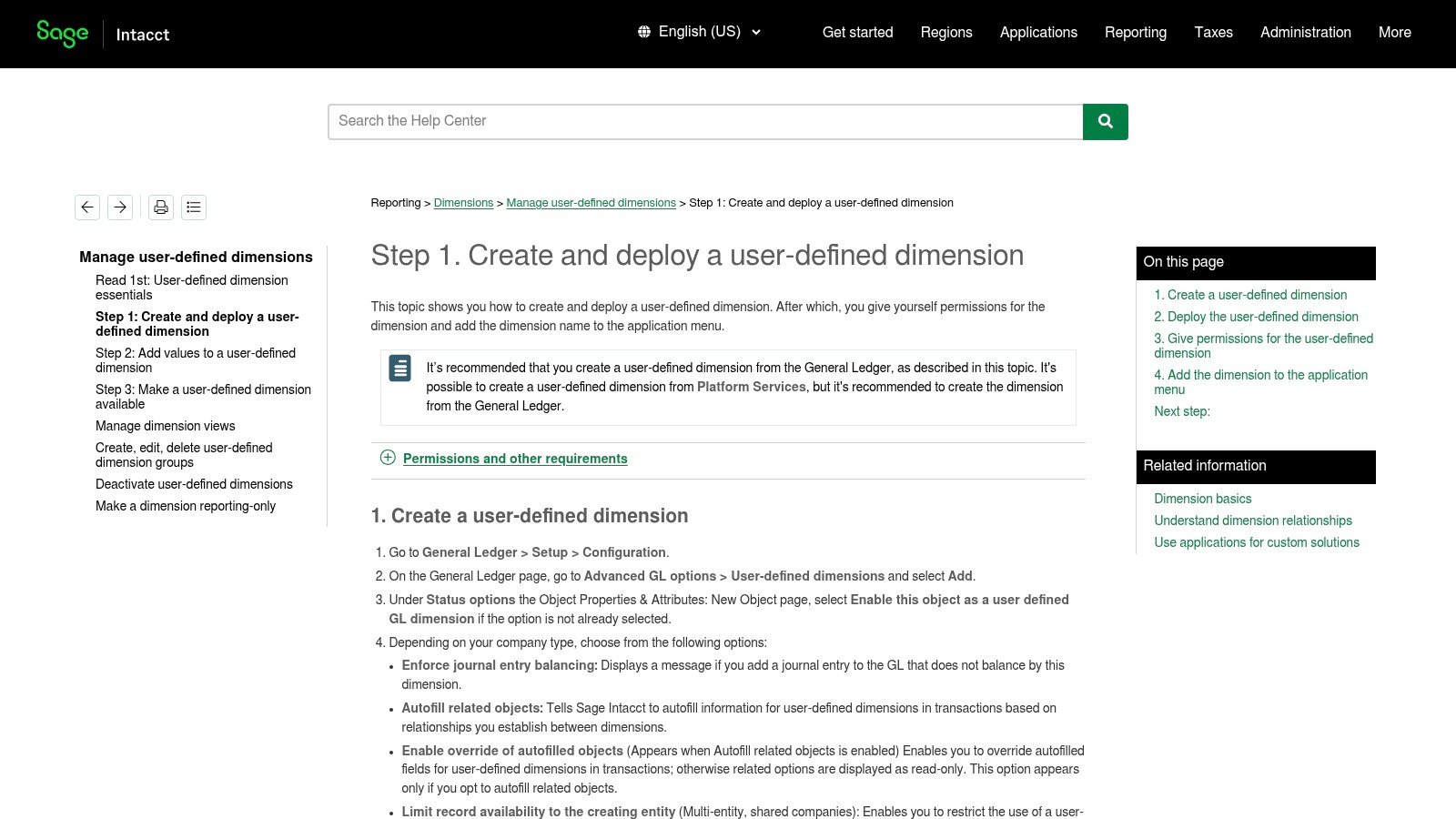Open Understand dimension relationships link
Screen dimensions: 1456x819
pyautogui.click(x=1253, y=521)
